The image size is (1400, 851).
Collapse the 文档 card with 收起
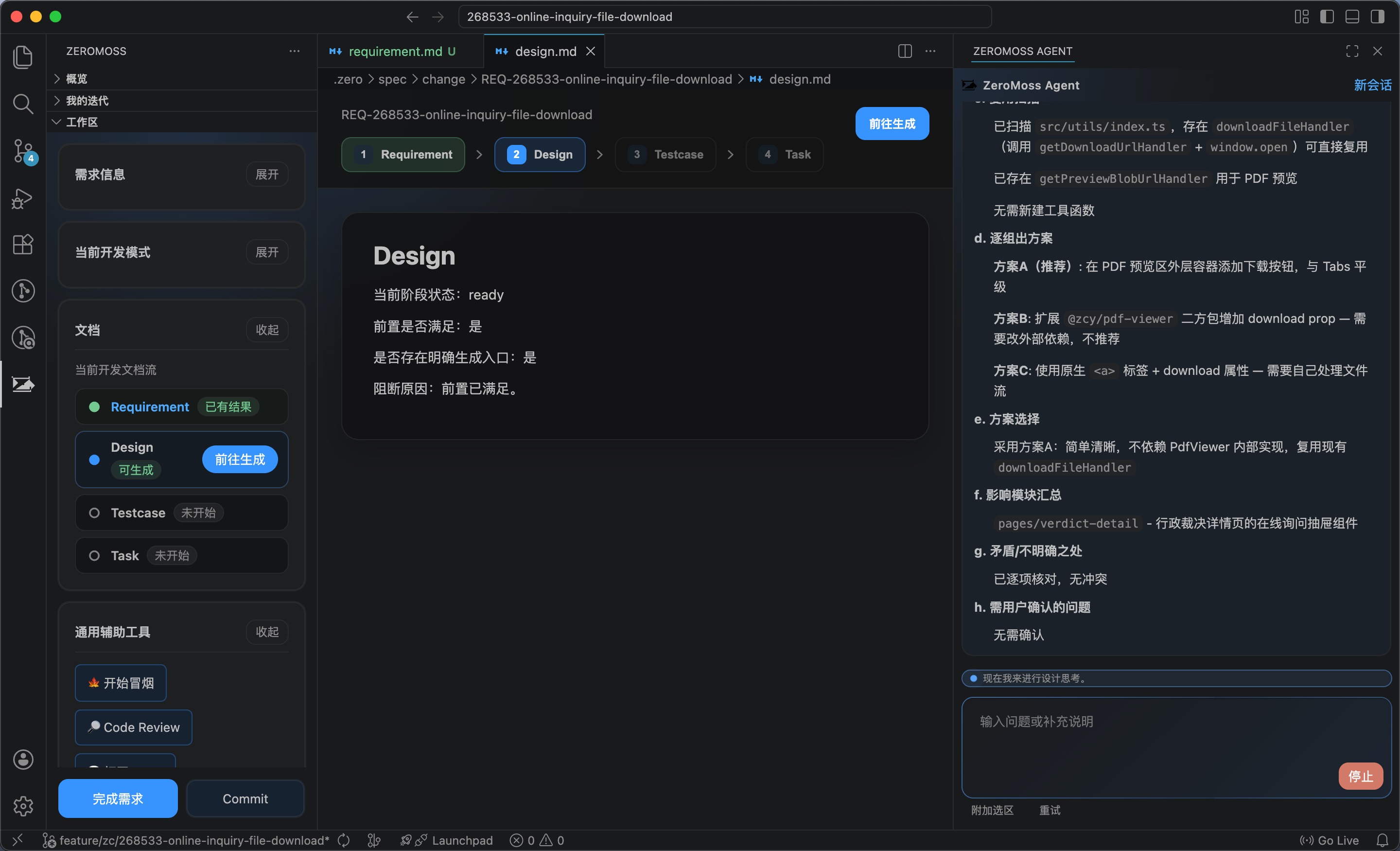[267, 330]
